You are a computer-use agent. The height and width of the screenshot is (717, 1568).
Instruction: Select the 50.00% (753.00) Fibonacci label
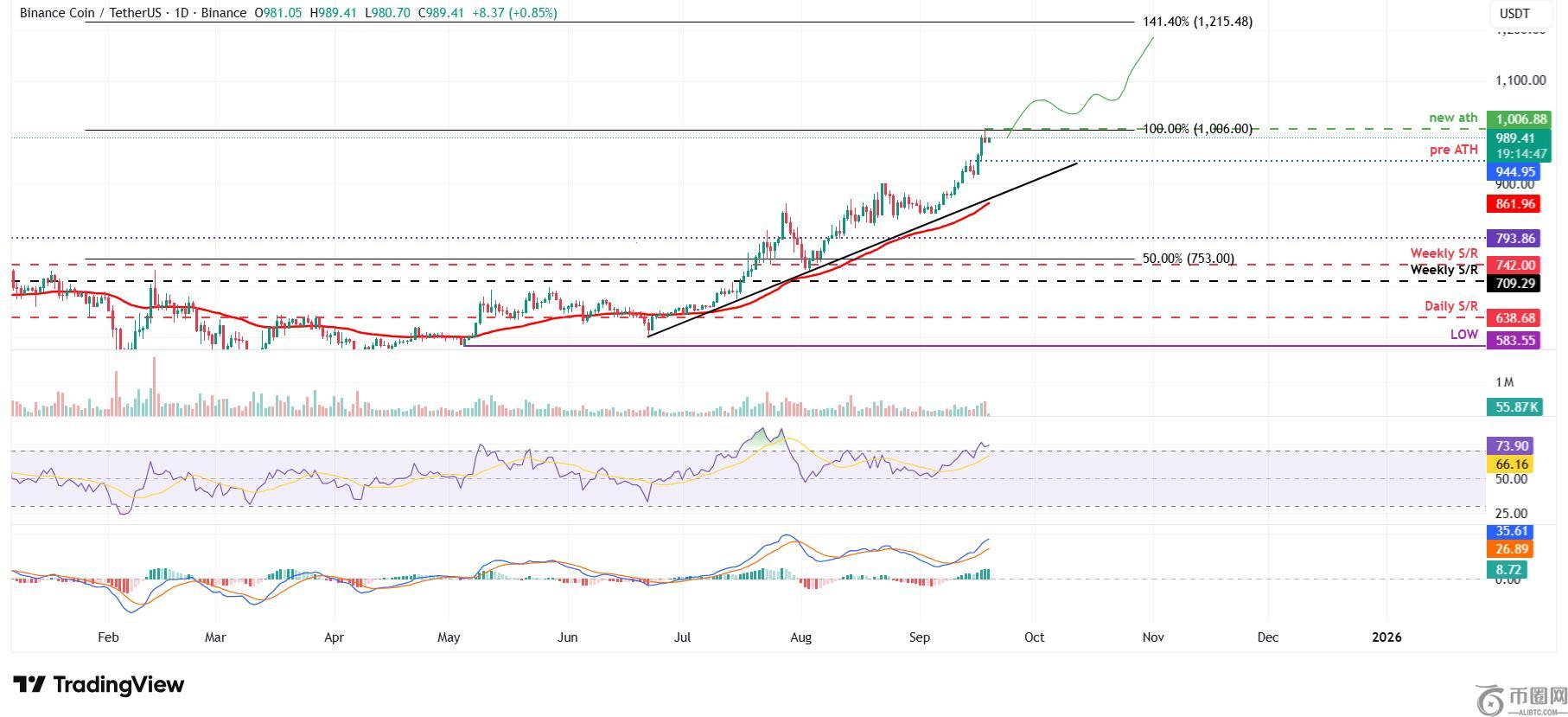(x=1189, y=259)
